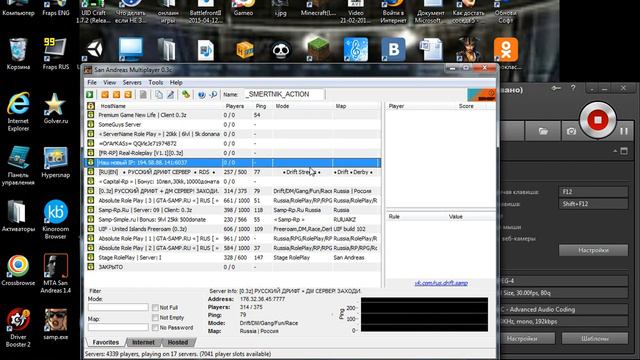
Task: Open the Tools menu
Action: (x=156, y=82)
